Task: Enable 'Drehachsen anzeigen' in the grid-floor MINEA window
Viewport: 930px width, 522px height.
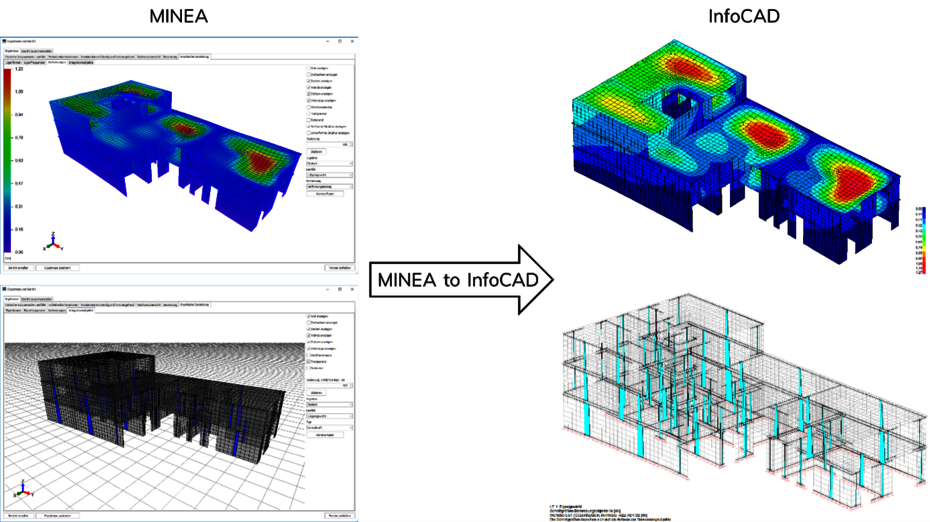Action: (308, 323)
